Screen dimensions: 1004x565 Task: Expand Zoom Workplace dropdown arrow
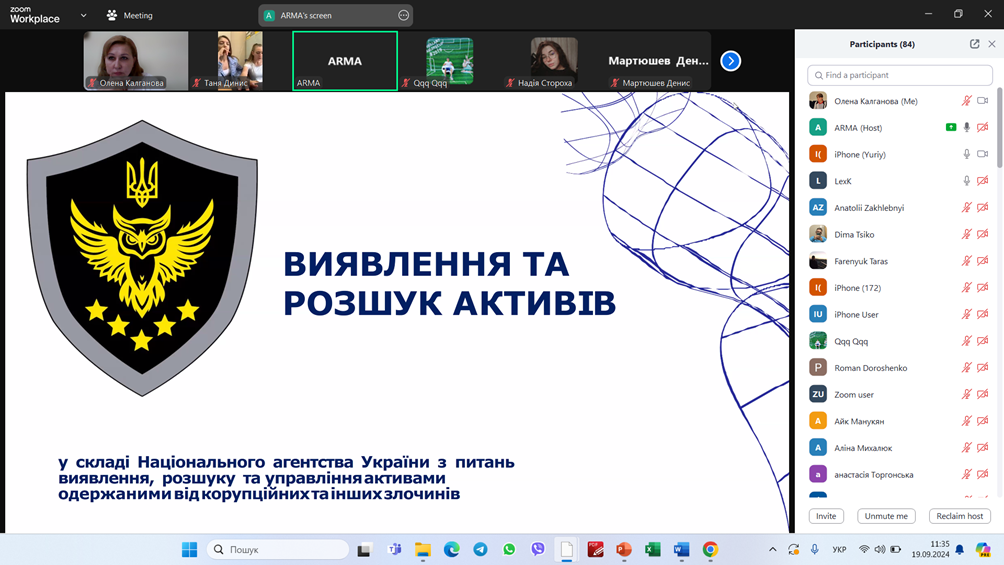tap(83, 15)
